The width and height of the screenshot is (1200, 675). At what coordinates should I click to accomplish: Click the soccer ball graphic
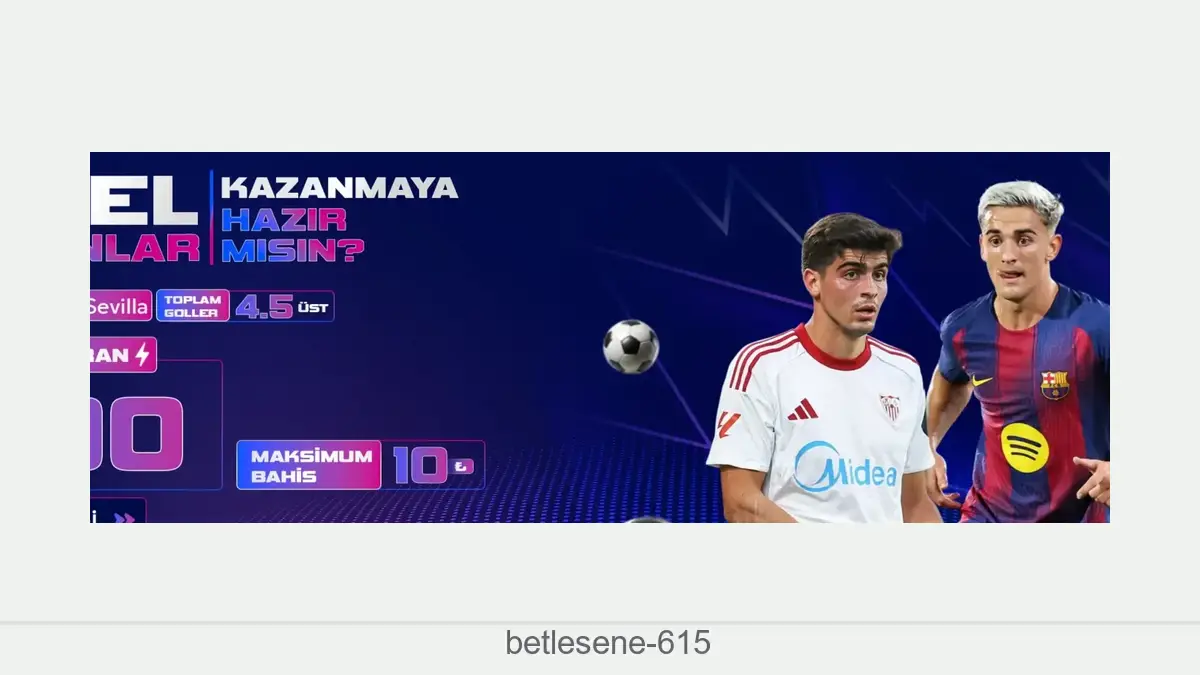(631, 347)
